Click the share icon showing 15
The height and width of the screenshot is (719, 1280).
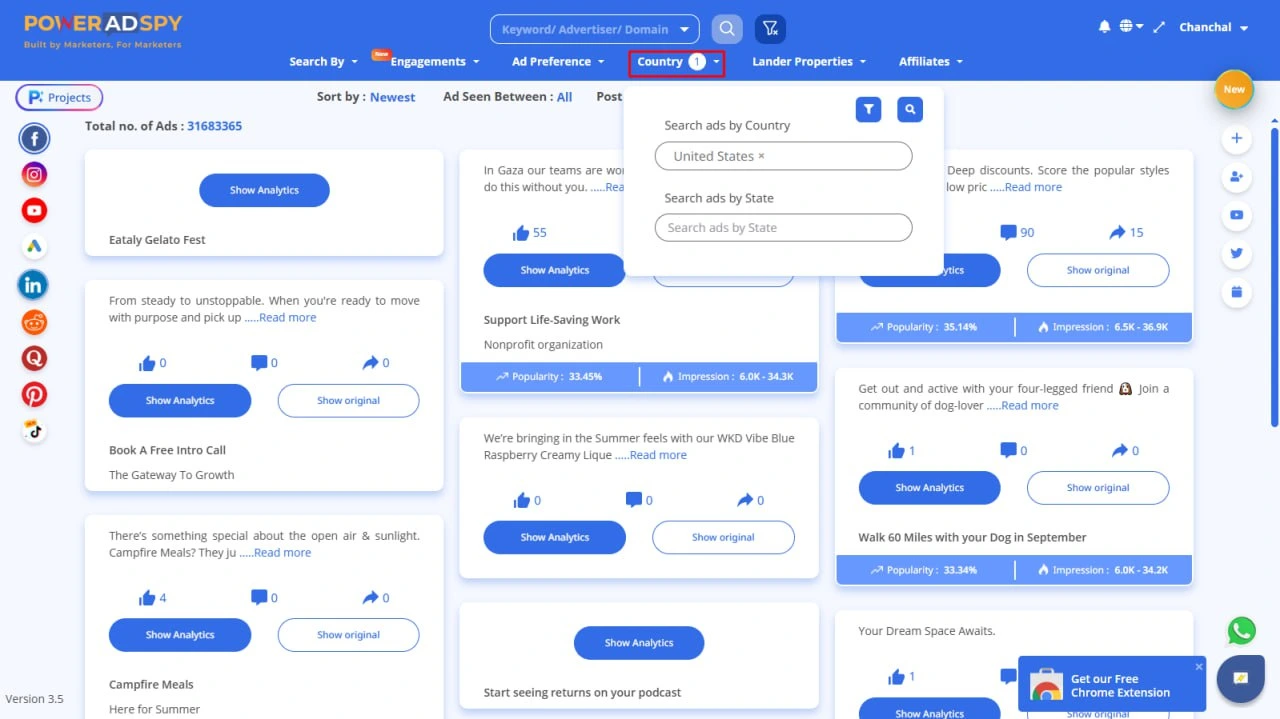[x=1118, y=232]
